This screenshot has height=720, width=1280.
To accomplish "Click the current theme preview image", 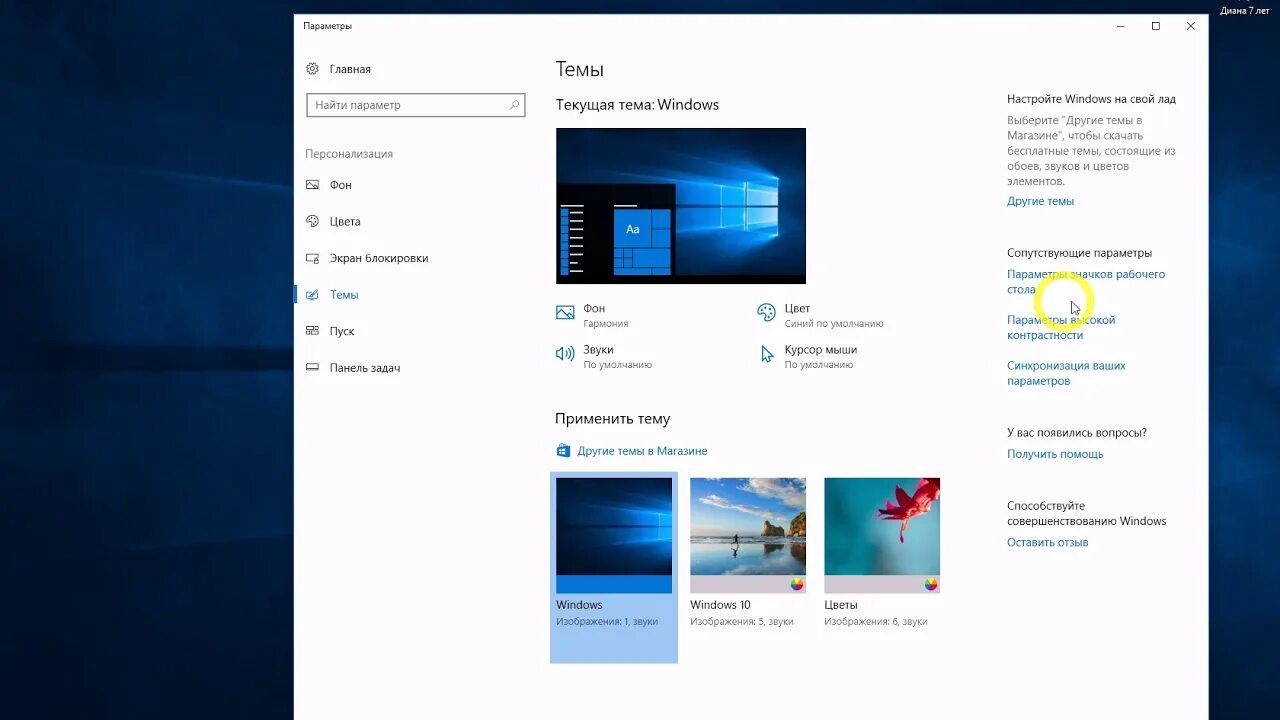I will pyautogui.click(x=681, y=206).
